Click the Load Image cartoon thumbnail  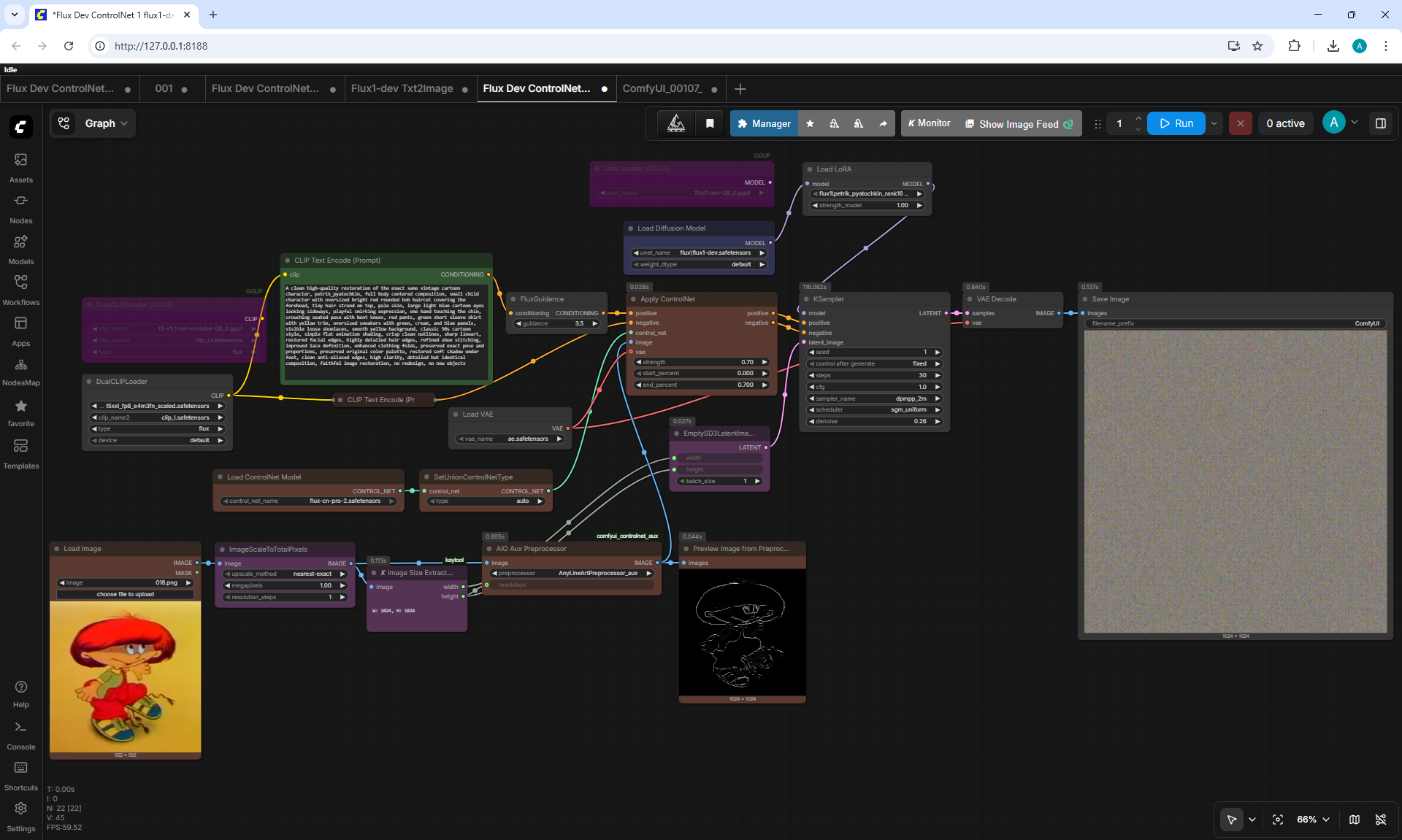tap(126, 677)
